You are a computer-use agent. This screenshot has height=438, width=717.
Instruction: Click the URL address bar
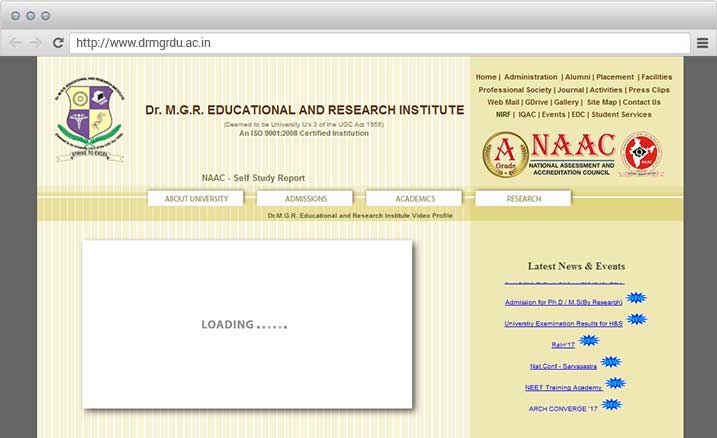380,43
